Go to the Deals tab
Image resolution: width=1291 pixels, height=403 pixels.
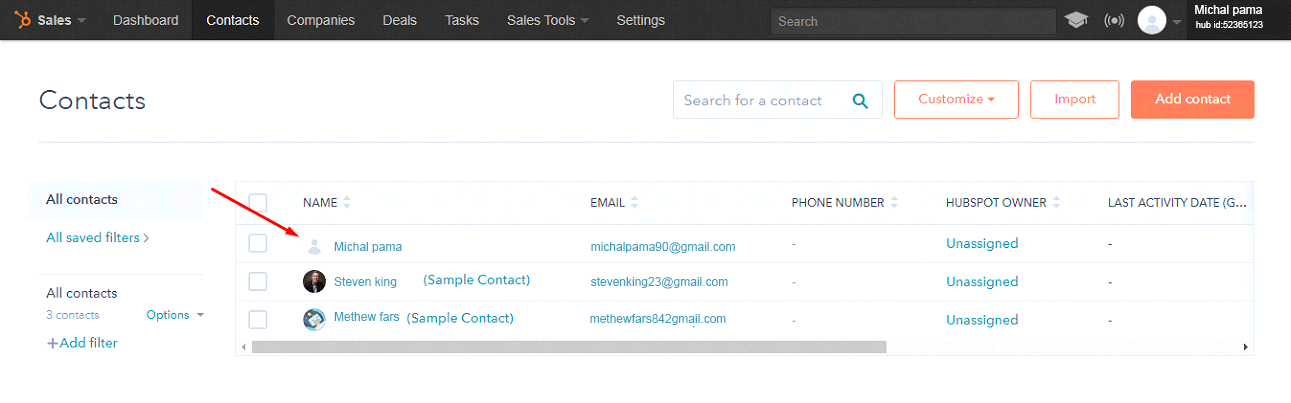coord(400,20)
